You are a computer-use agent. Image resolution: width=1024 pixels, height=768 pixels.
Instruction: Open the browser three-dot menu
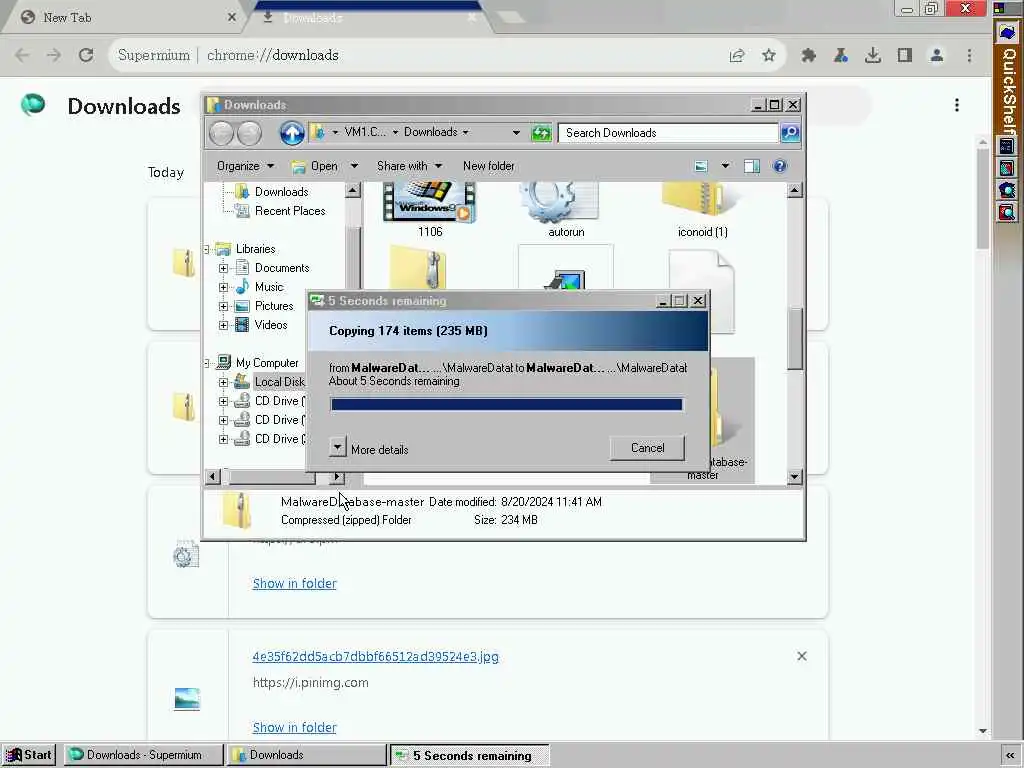coord(969,56)
